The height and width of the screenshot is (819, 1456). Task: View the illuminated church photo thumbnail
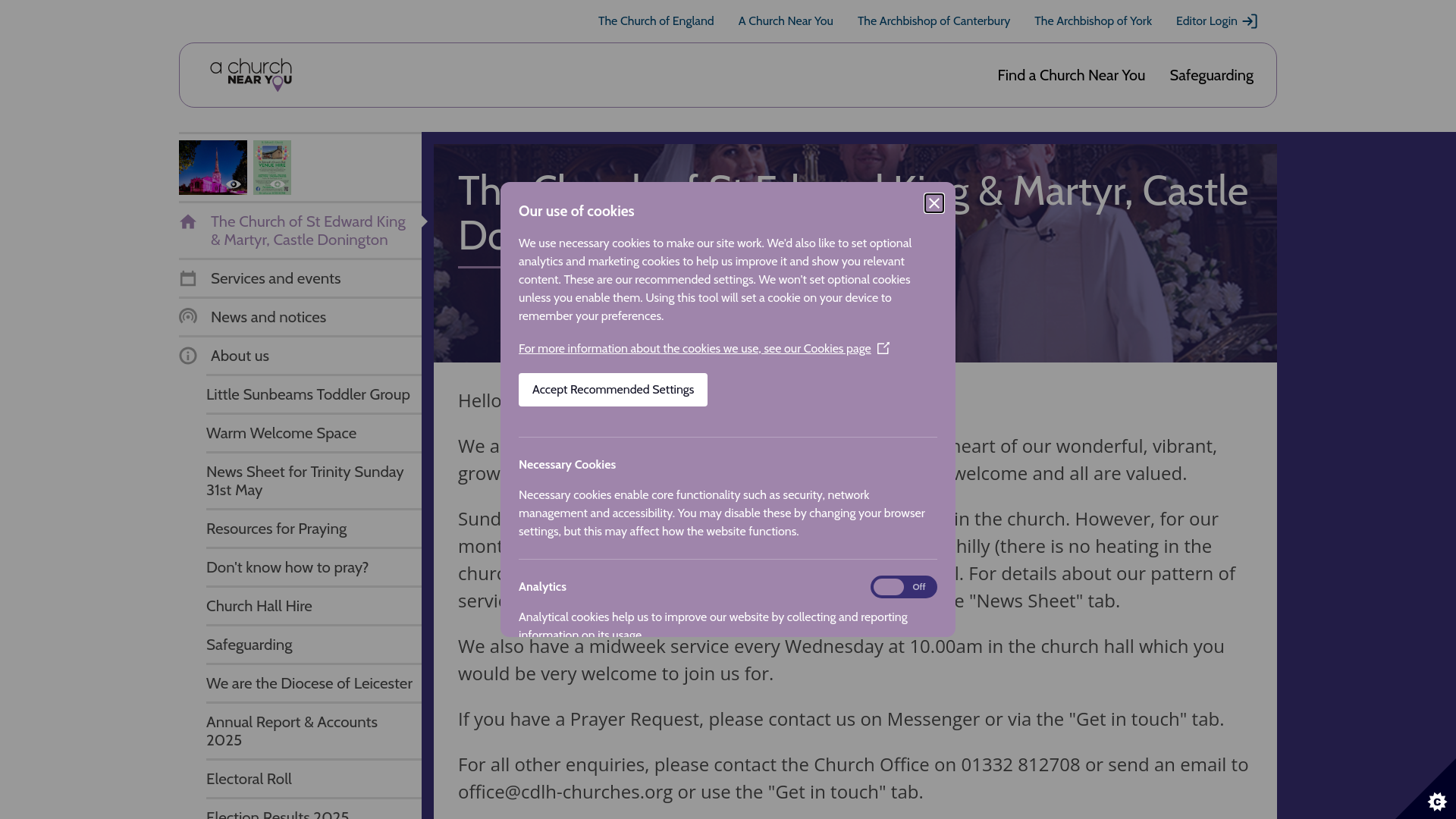point(213,168)
